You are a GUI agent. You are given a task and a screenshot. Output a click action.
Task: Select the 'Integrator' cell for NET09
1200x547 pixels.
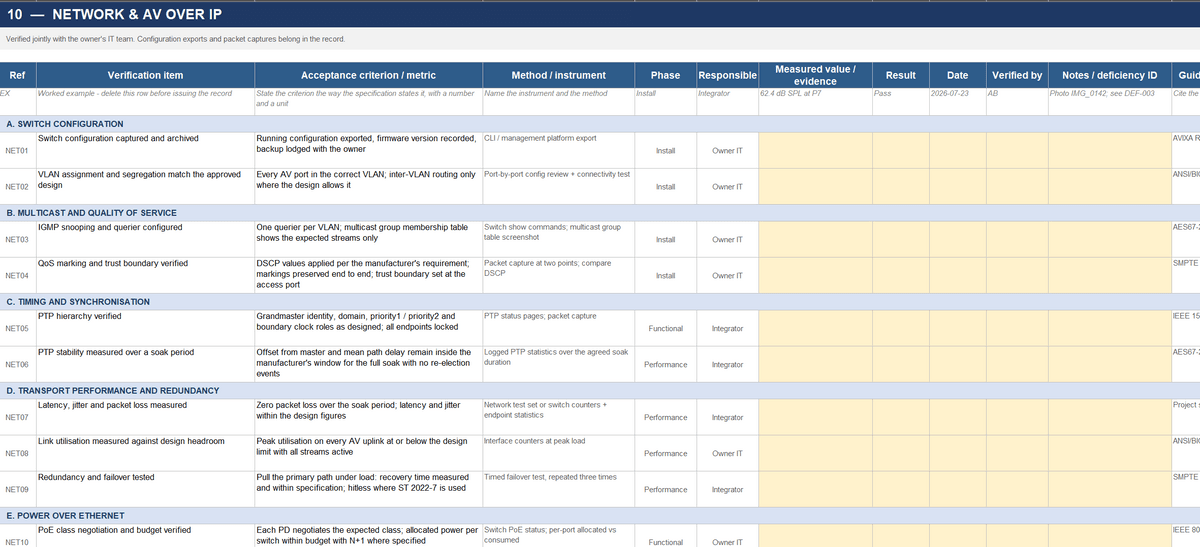(x=727, y=490)
